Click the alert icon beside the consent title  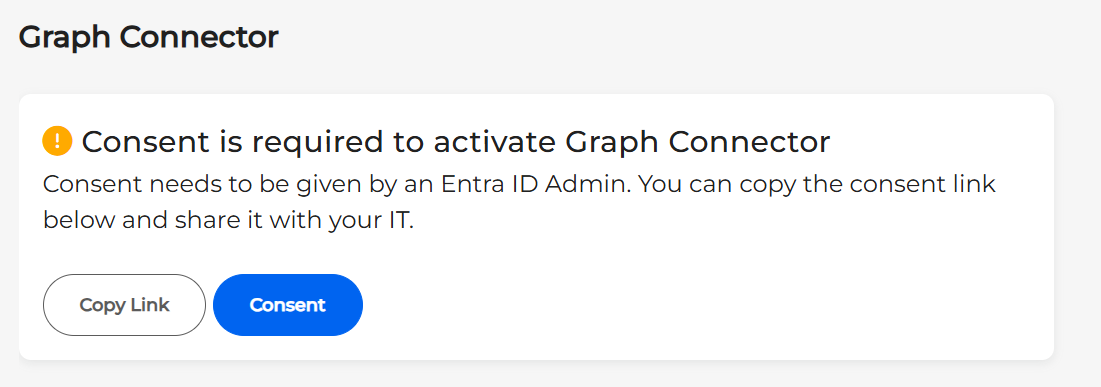pos(58,140)
